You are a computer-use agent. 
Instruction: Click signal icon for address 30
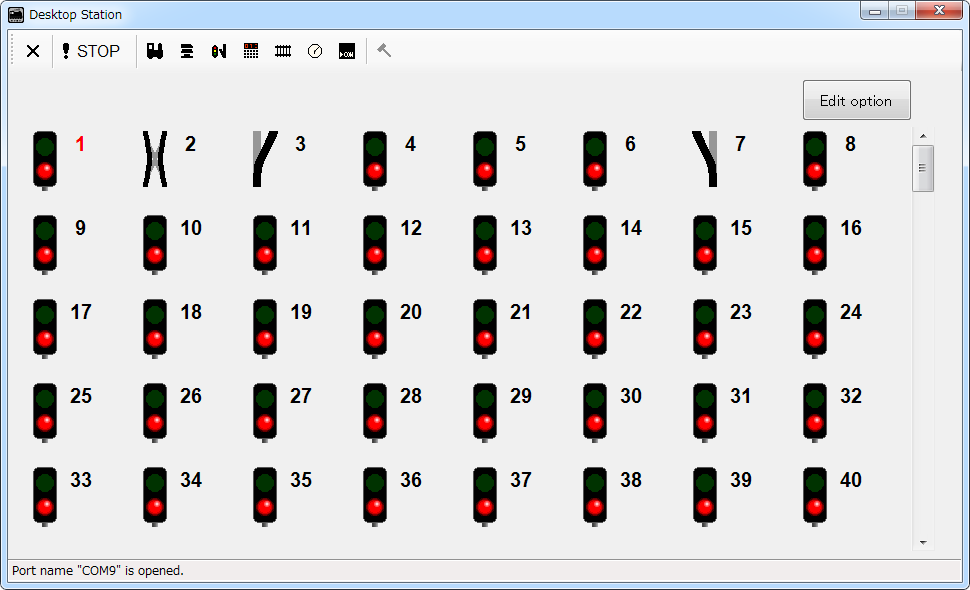(595, 412)
